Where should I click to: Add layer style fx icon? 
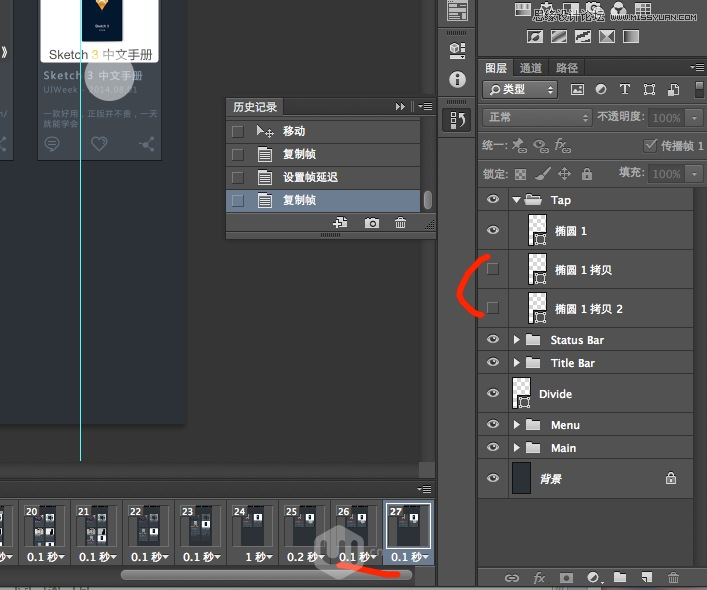[539, 577]
